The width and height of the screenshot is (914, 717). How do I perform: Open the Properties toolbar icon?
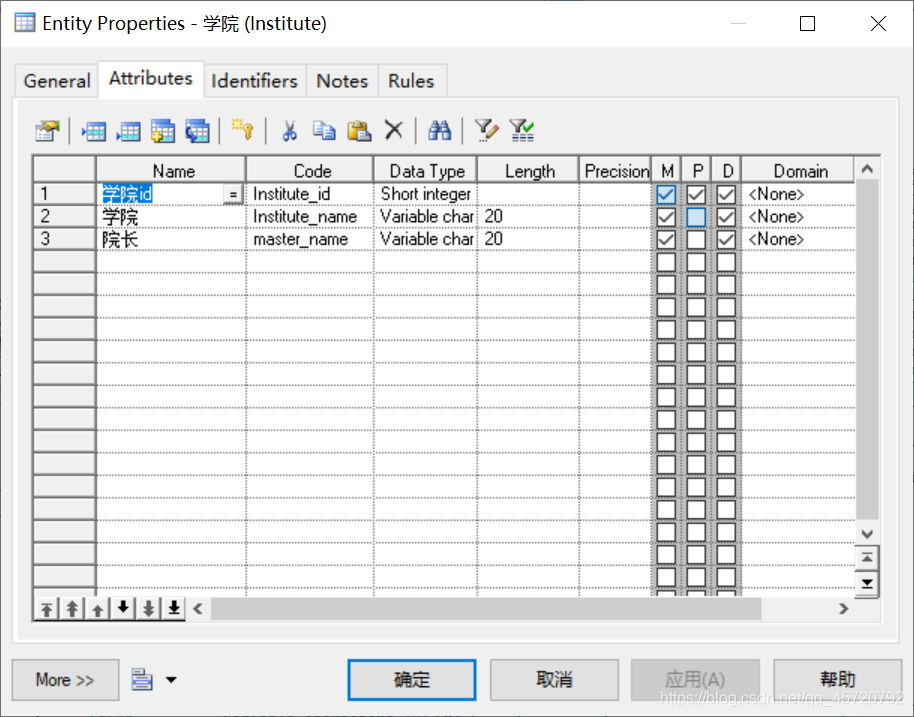click(47, 131)
